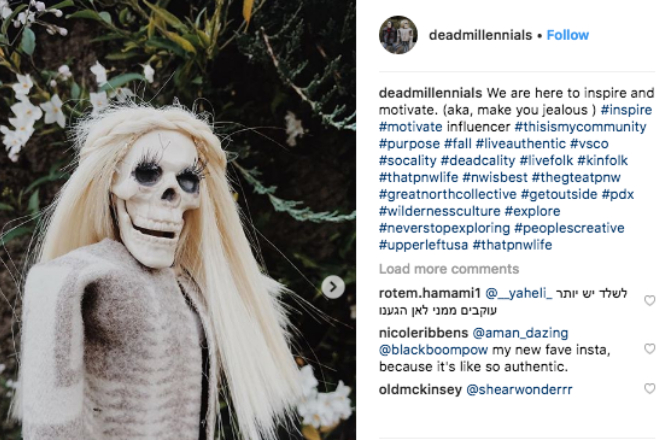Like the comment by oldmckinsey

650,388
